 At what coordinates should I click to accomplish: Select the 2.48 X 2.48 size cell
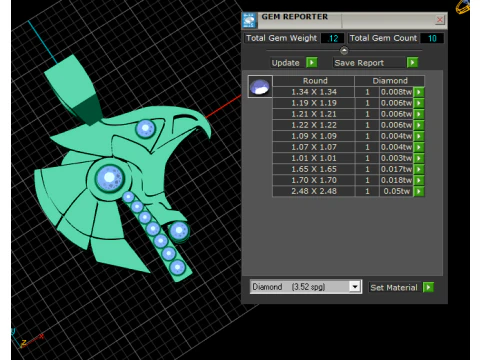click(x=314, y=191)
